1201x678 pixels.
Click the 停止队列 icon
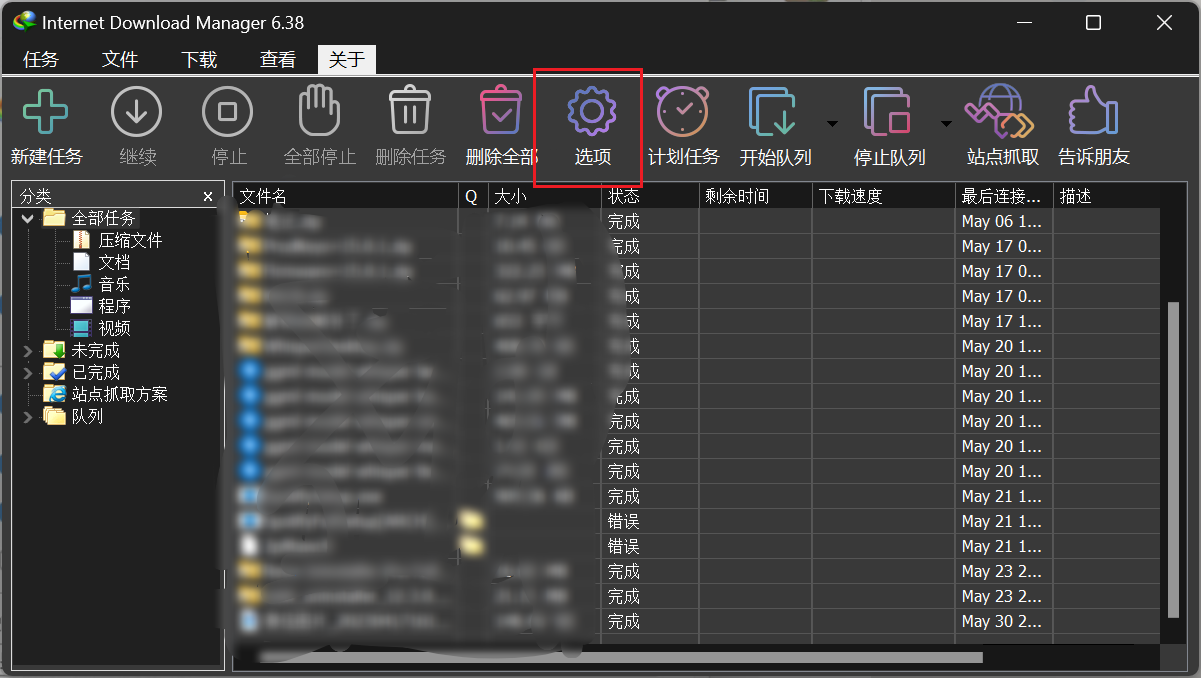[888, 112]
